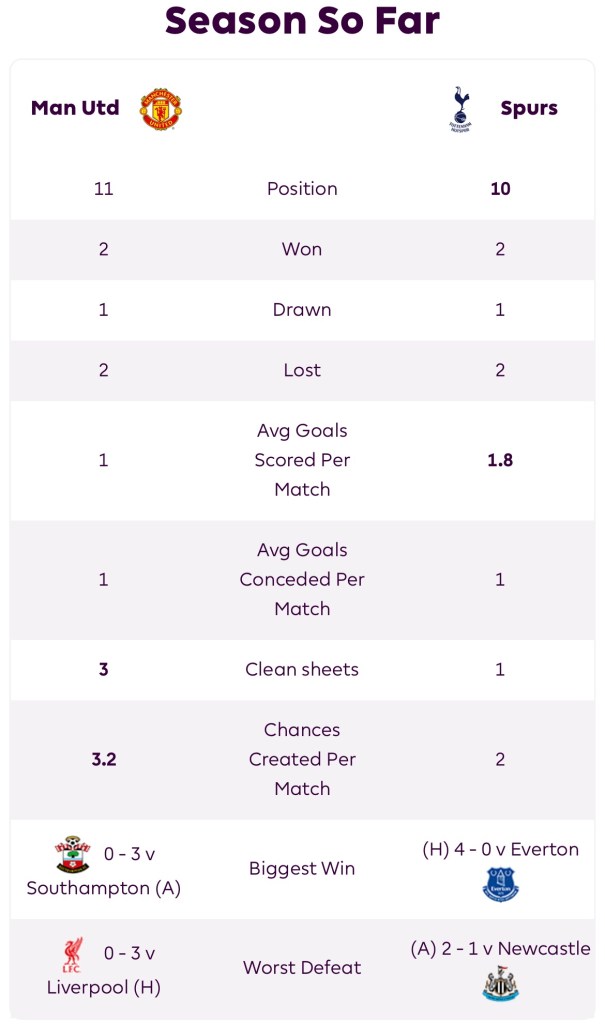
Task: Open the Spurs team name
Action: (x=529, y=108)
